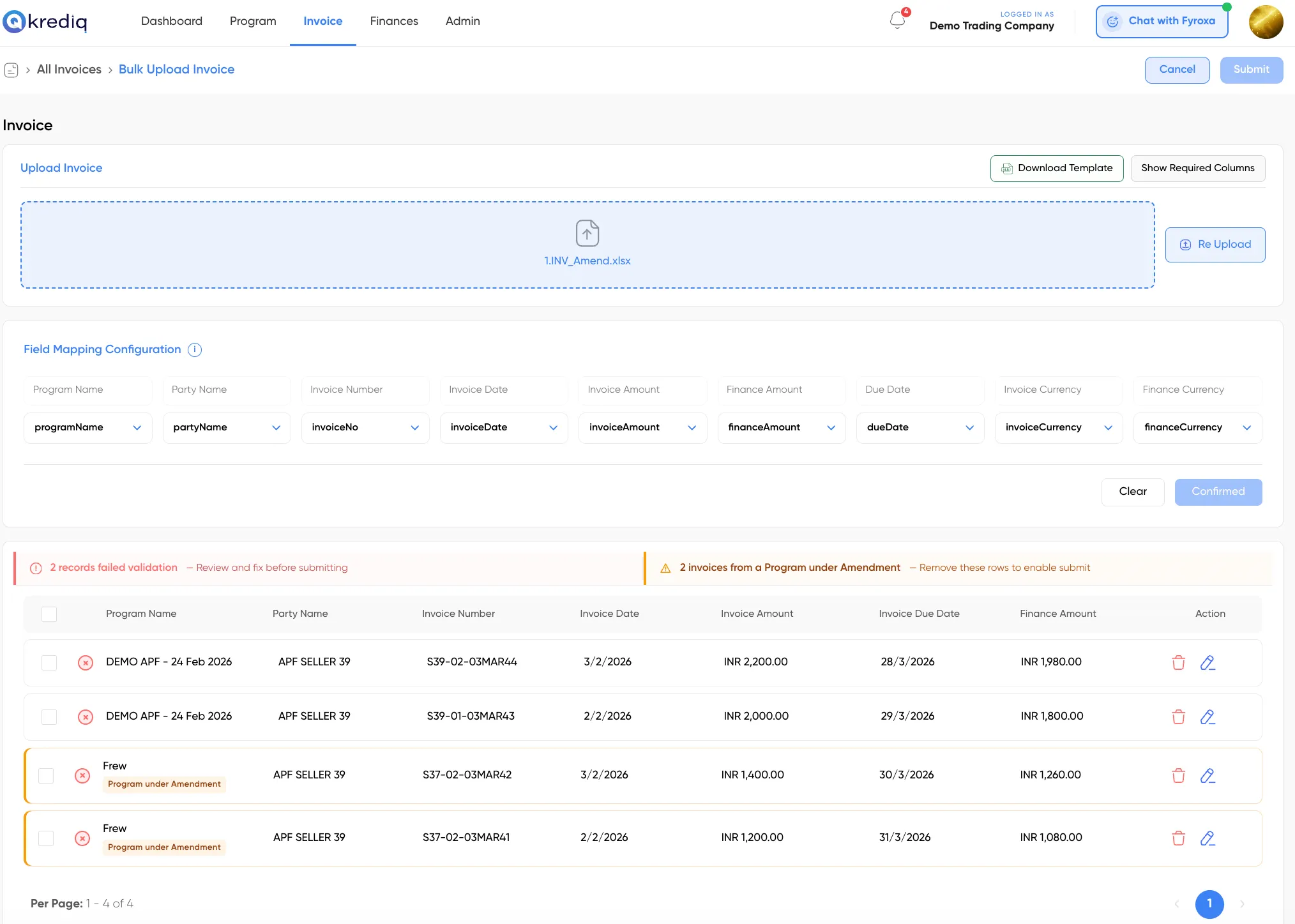This screenshot has height=924, width=1295.
Task: Delete invoice S37-02-03MAR42
Action: (x=1178, y=775)
